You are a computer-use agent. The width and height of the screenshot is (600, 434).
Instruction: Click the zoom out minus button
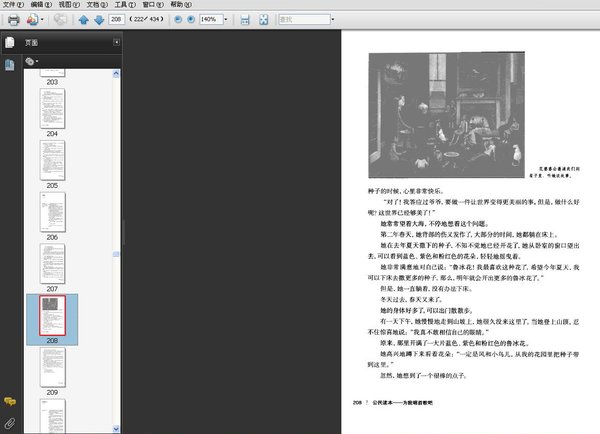coord(177,19)
